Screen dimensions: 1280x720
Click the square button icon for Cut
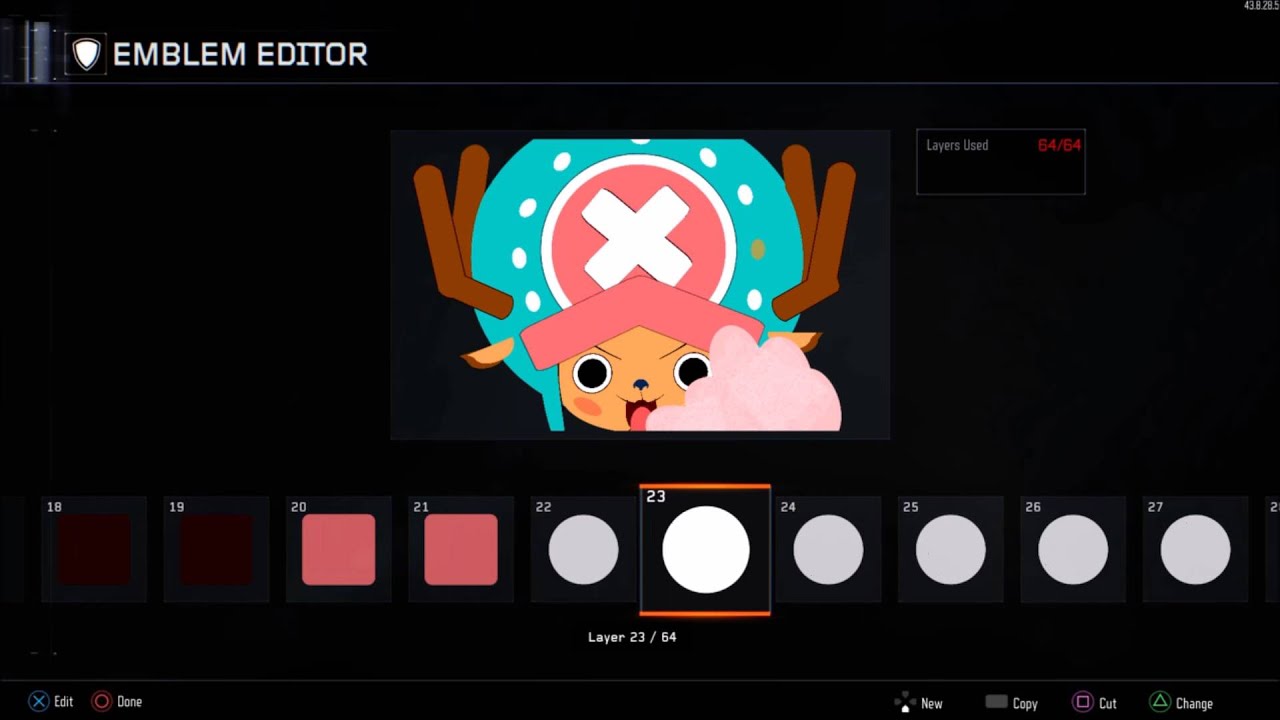(x=1083, y=703)
